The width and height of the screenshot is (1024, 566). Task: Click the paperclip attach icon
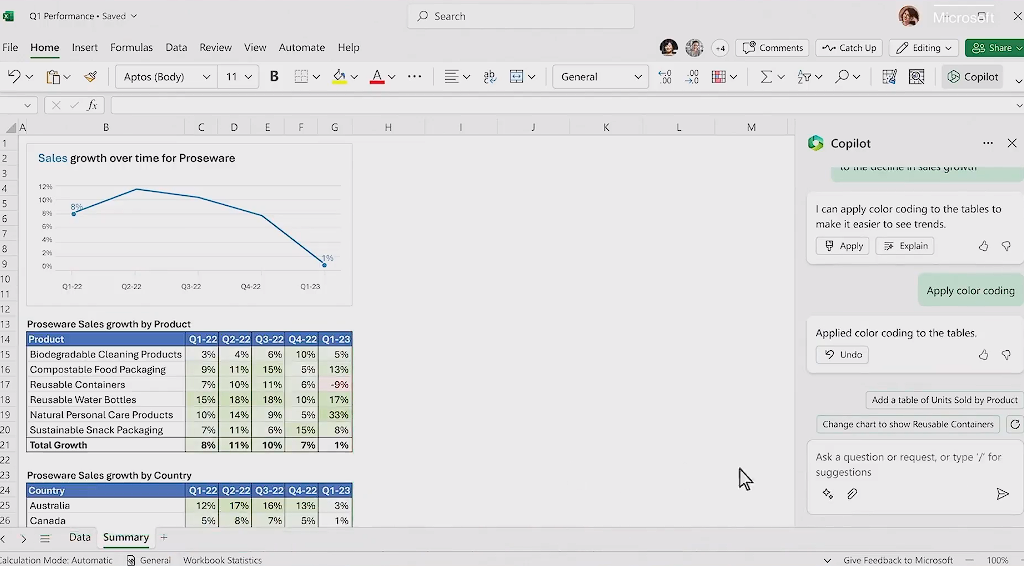pyautogui.click(x=852, y=494)
